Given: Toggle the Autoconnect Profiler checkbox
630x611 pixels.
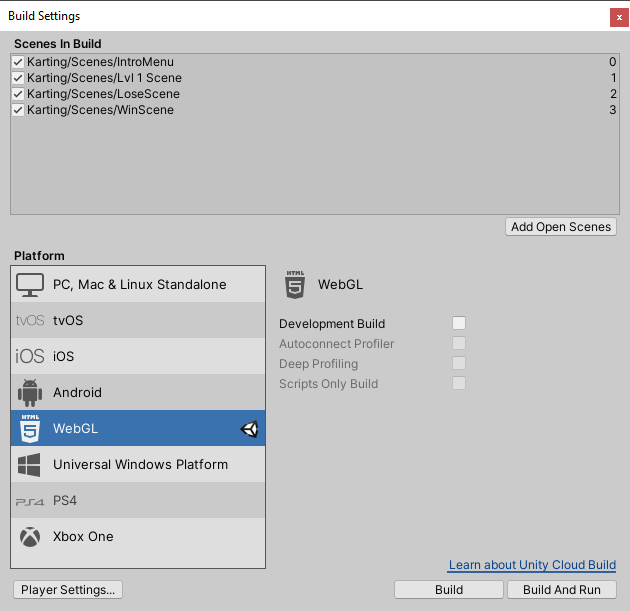Looking at the screenshot, I should pyautogui.click(x=459, y=343).
